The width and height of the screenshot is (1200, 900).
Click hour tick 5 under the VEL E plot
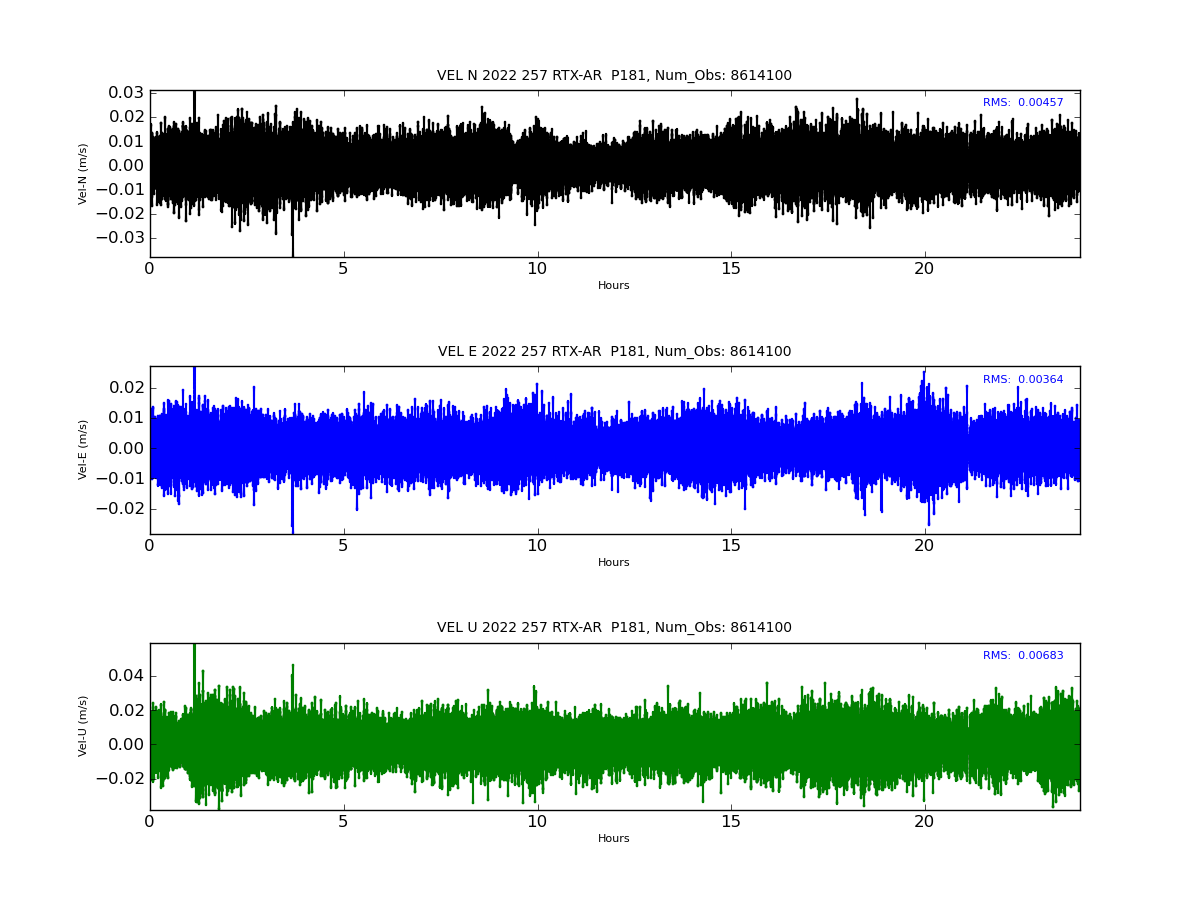point(344,545)
